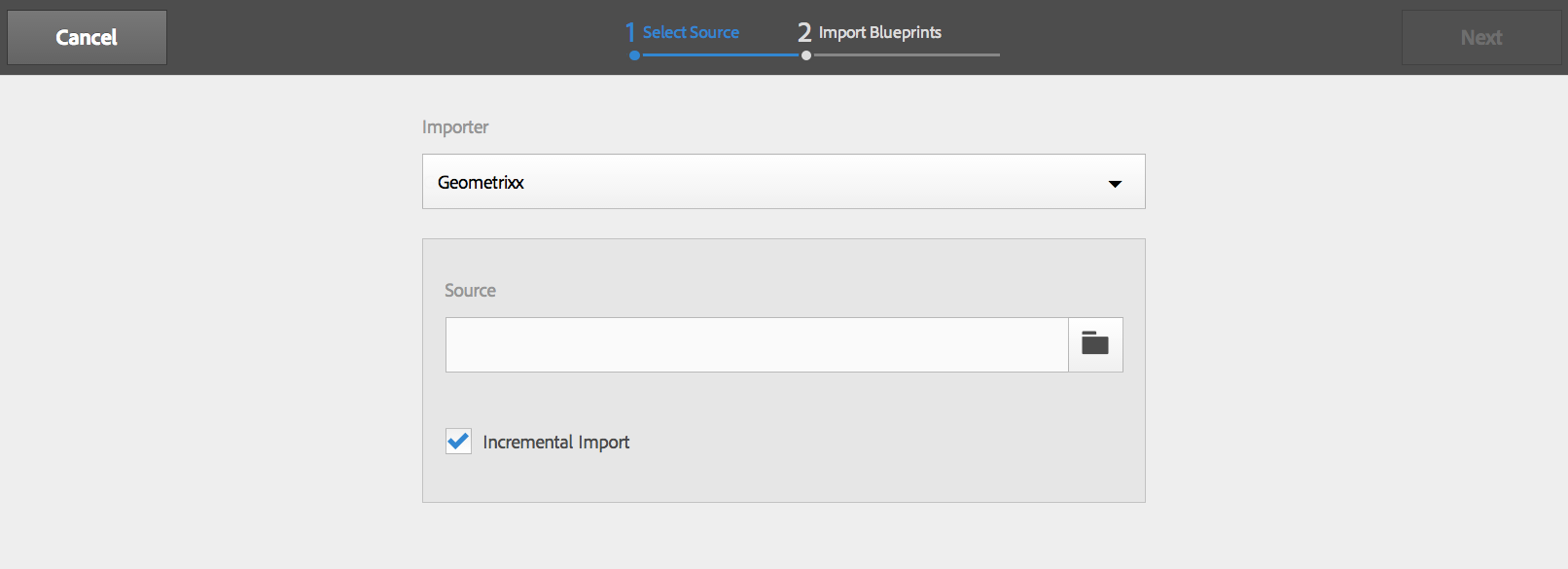Screen dimensions: 1568x569
Task: Click the Next button
Action: click(x=1480, y=38)
